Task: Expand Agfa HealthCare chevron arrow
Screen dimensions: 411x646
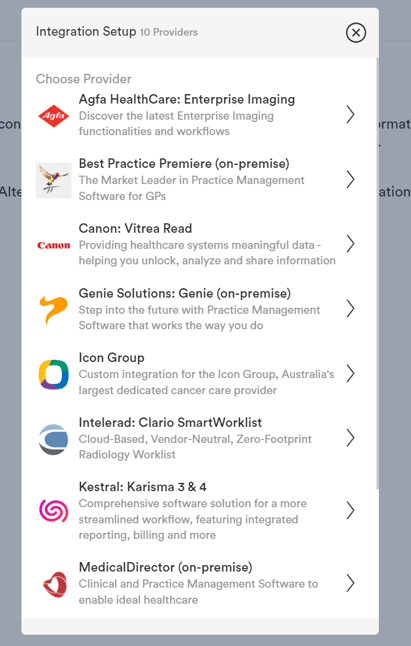Action: [x=350, y=115]
